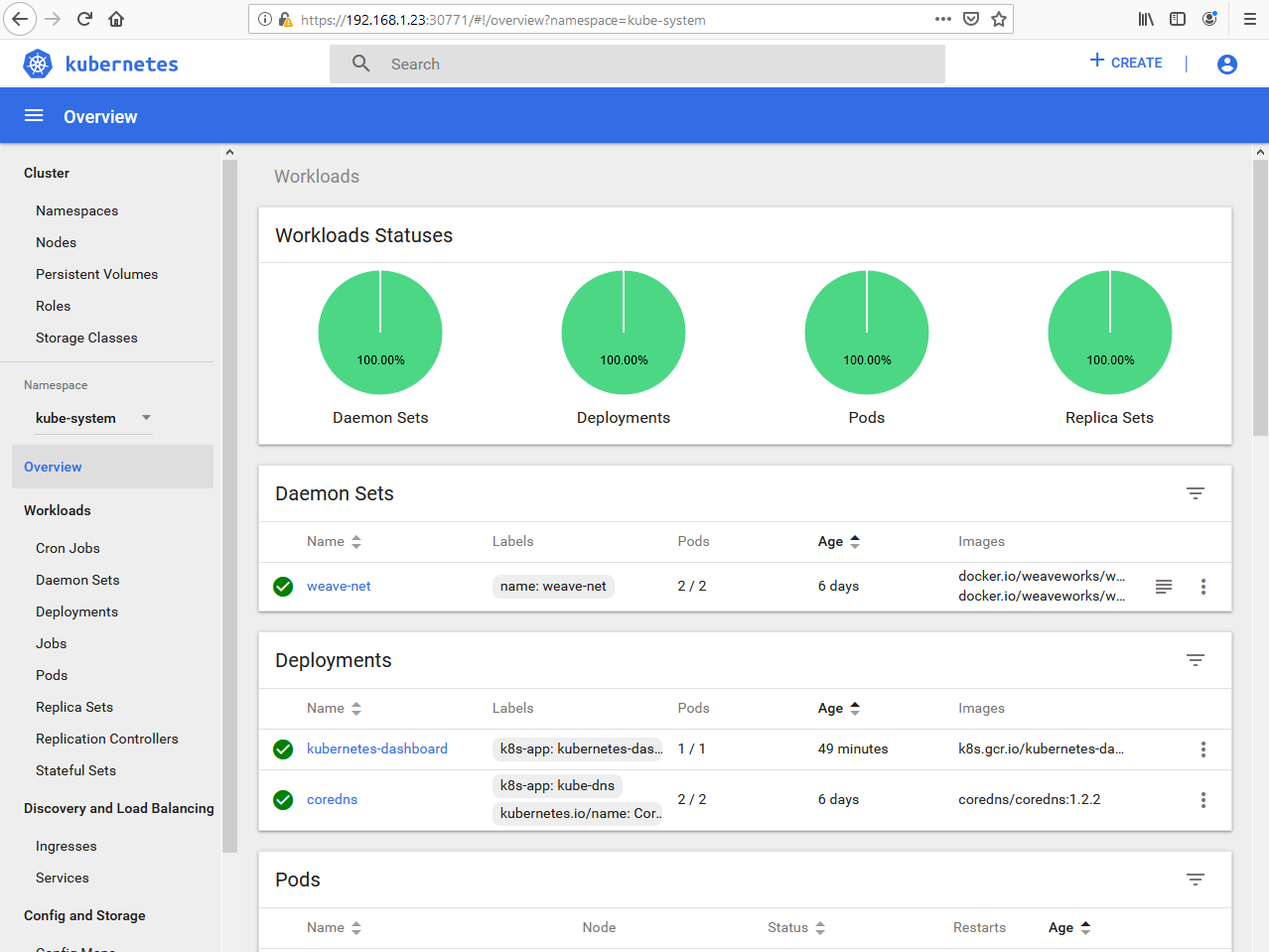1269x952 pixels.
Task: Sort Deployments by Age
Action: click(x=839, y=708)
